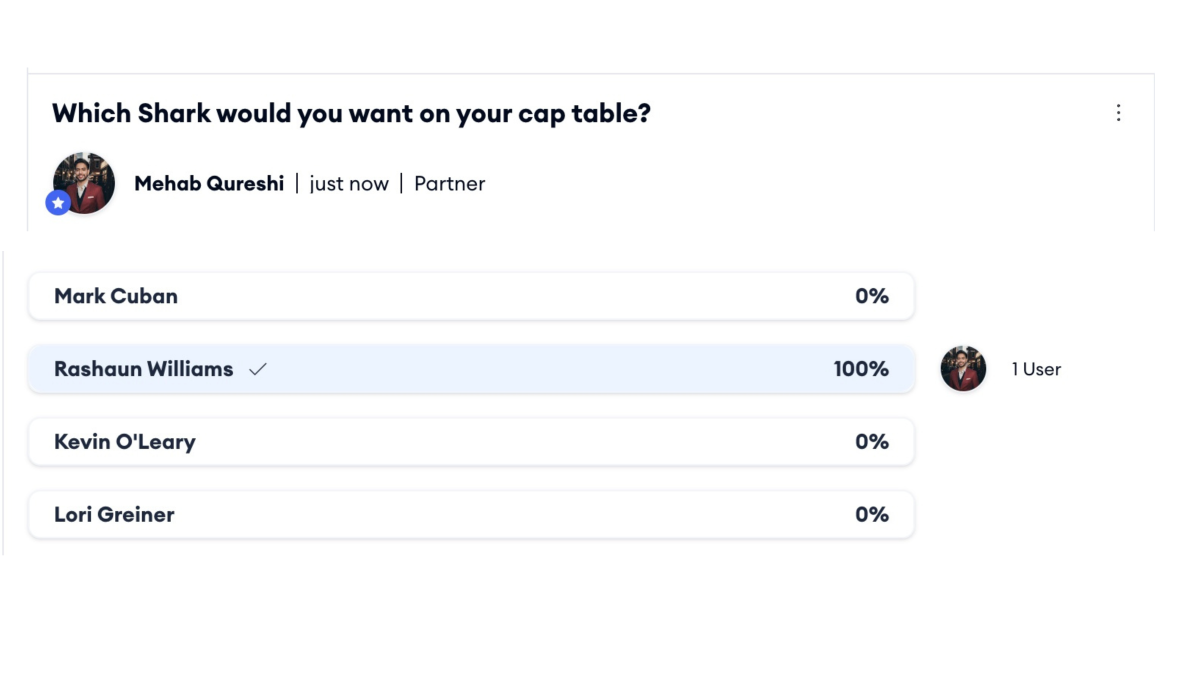Click the poll question title text
The height and width of the screenshot is (675, 1200).
(351, 114)
